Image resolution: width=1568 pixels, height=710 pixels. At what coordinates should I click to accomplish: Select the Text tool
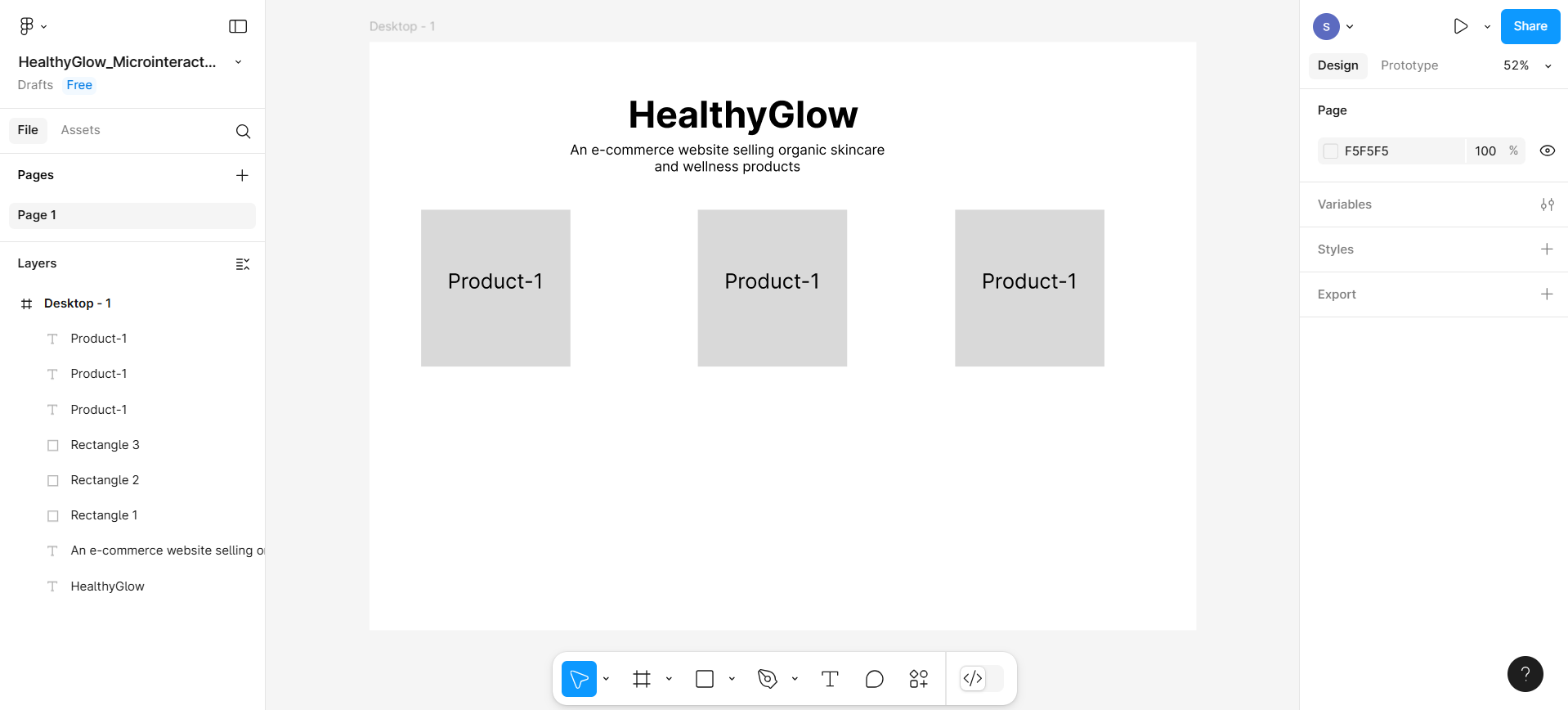click(830, 679)
